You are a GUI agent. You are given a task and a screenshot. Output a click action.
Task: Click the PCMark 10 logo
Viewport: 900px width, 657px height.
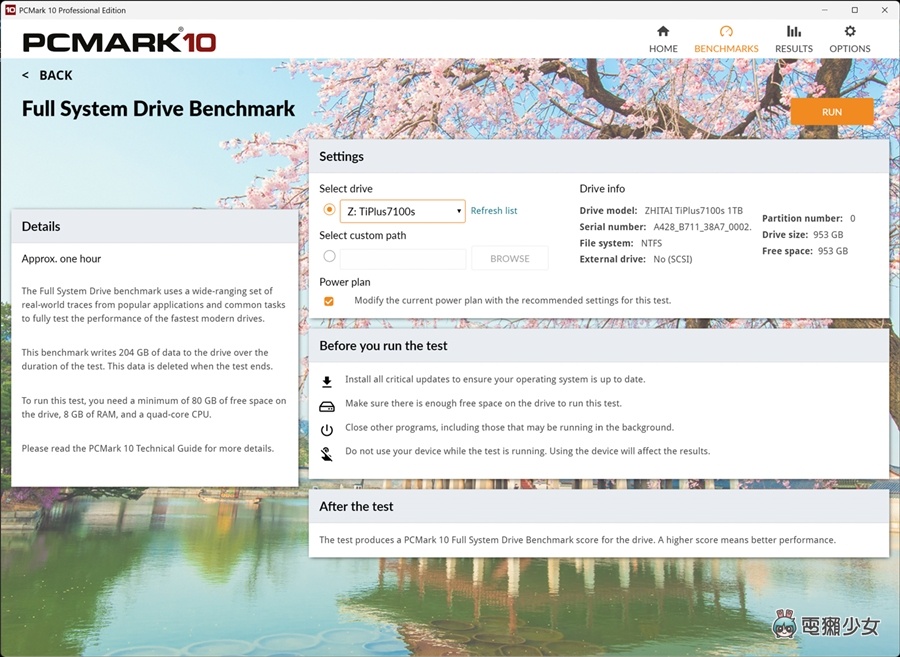(x=119, y=42)
